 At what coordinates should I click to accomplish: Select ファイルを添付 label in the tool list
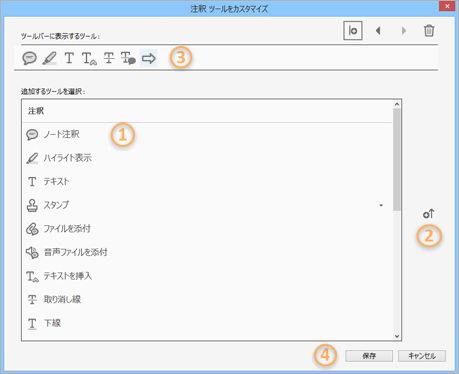(x=67, y=228)
